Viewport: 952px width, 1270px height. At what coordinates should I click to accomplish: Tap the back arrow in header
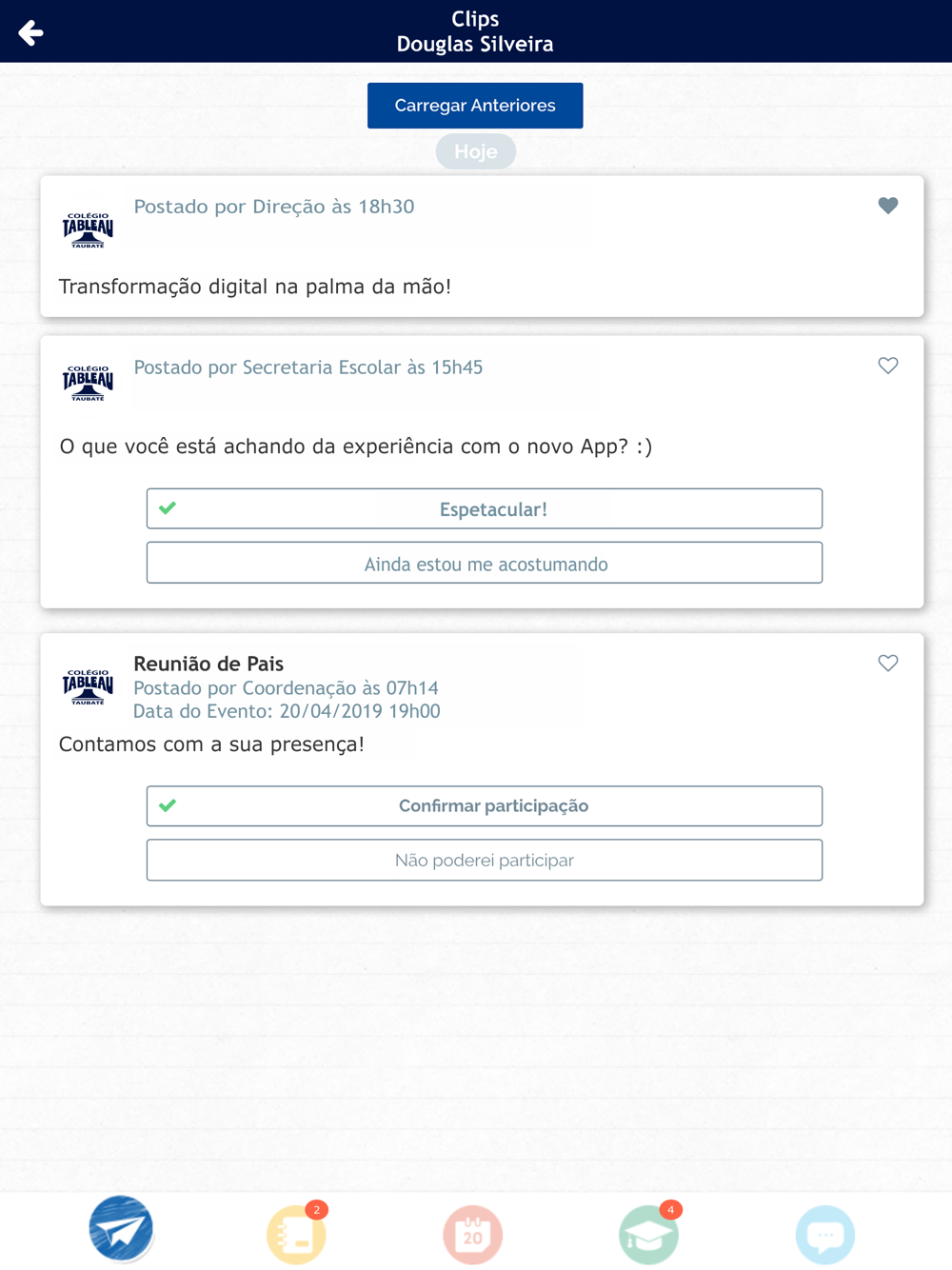(x=30, y=32)
